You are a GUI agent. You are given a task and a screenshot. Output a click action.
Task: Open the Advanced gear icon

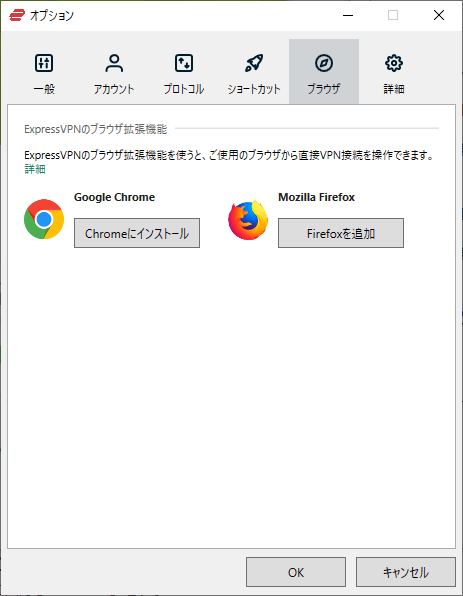[x=394, y=63]
